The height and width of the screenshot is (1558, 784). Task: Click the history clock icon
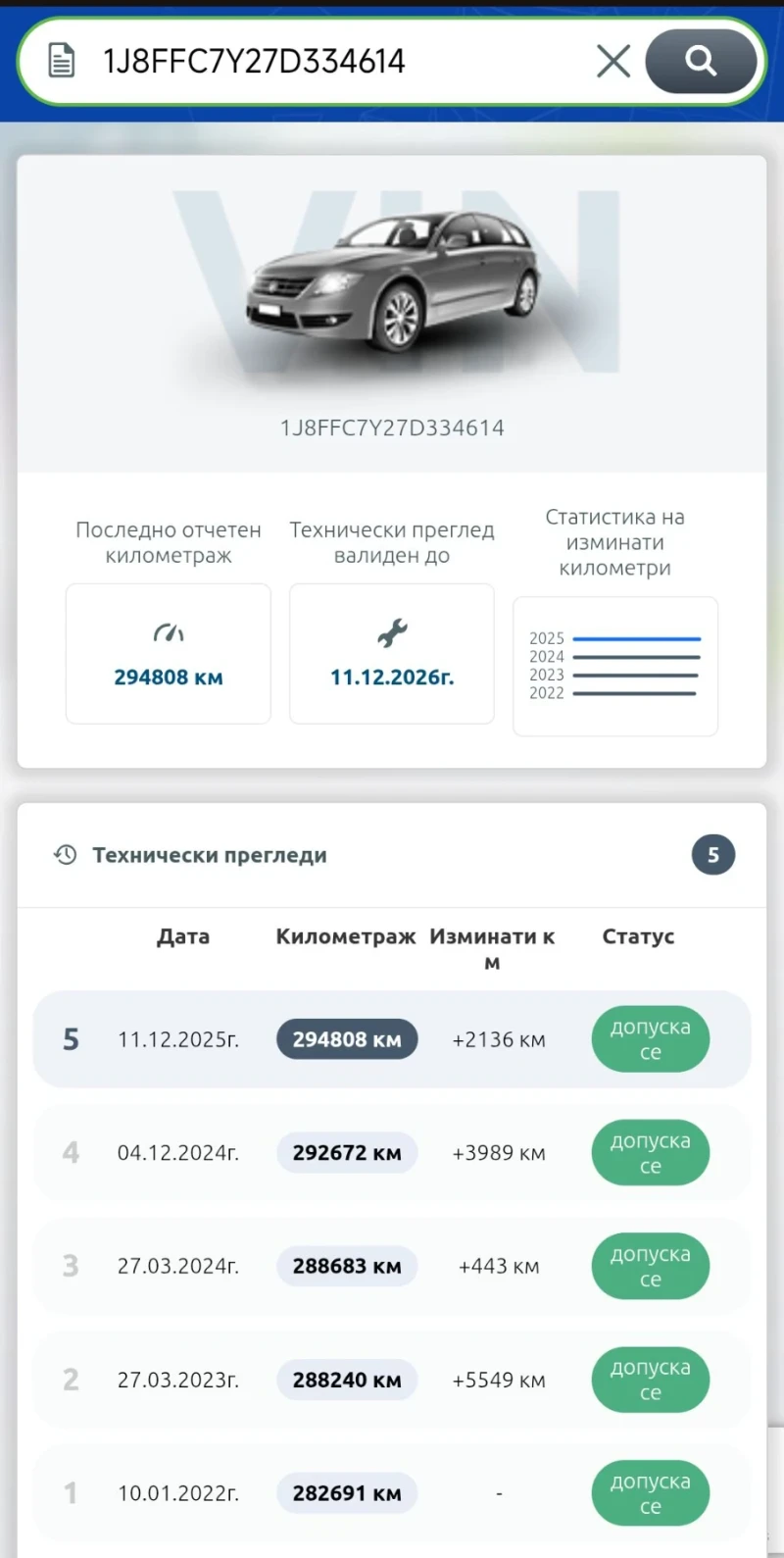(66, 855)
